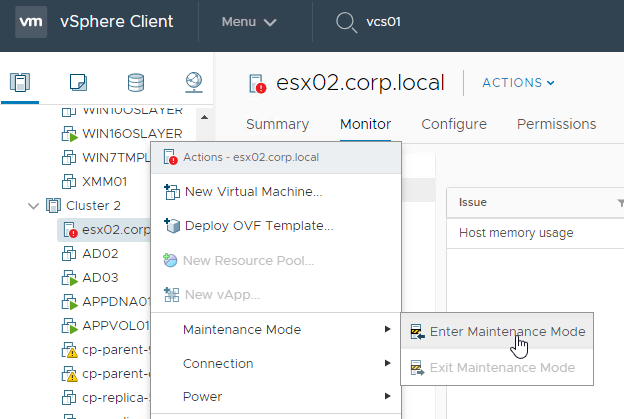The image size is (624, 419).
Task: Open the Permissions tab
Action: (x=556, y=124)
